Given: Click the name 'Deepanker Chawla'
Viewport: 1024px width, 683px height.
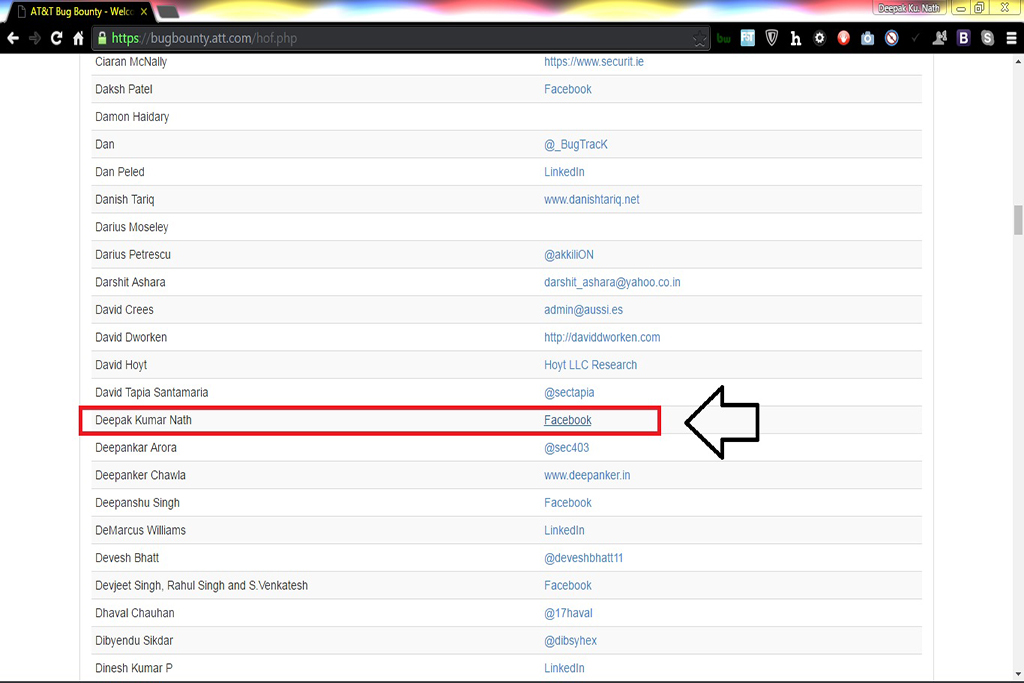Looking at the screenshot, I should [x=140, y=475].
